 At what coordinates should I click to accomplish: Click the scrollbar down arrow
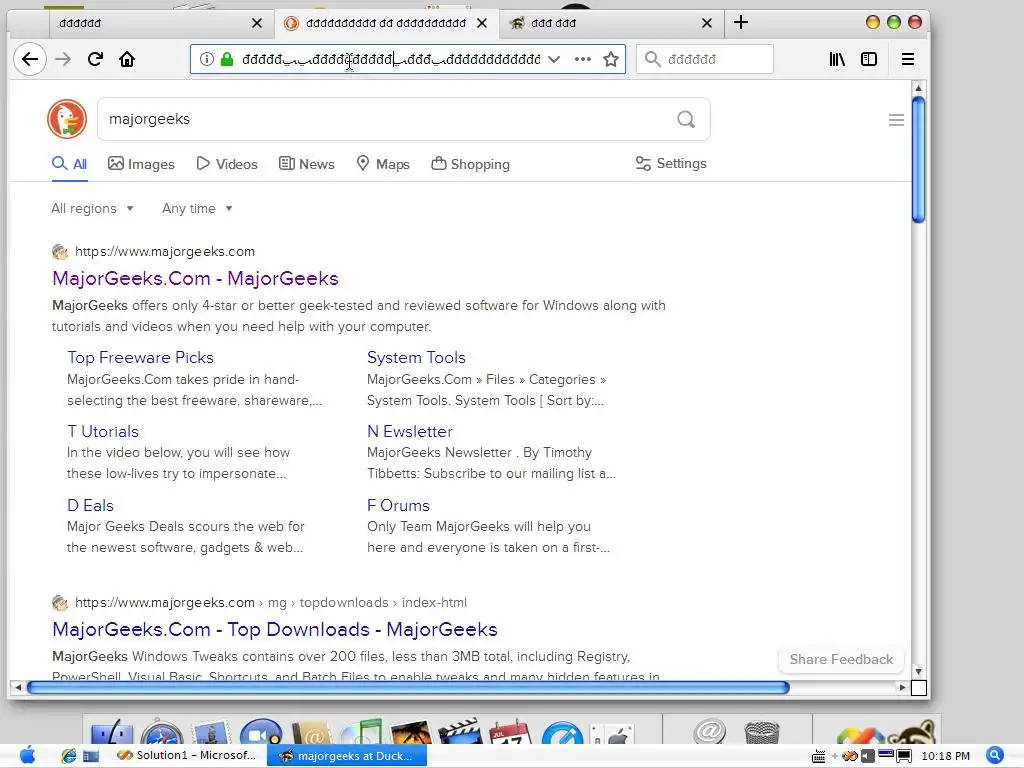pos(918,671)
